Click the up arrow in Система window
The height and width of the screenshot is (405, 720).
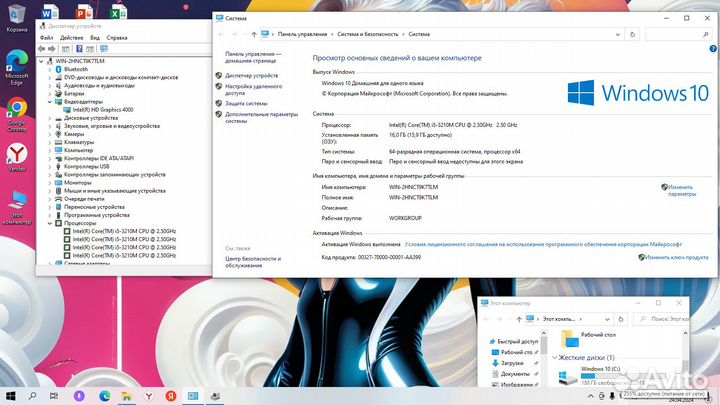point(254,34)
